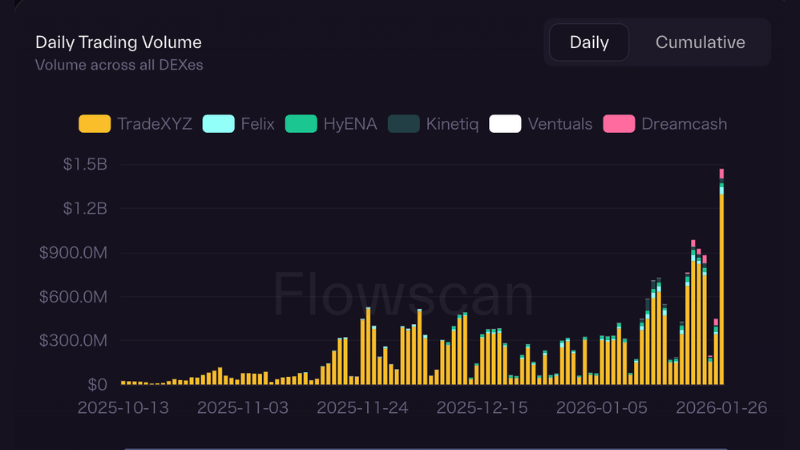Click the TradeXYZ legend label
The image size is (800, 450).
point(155,124)
